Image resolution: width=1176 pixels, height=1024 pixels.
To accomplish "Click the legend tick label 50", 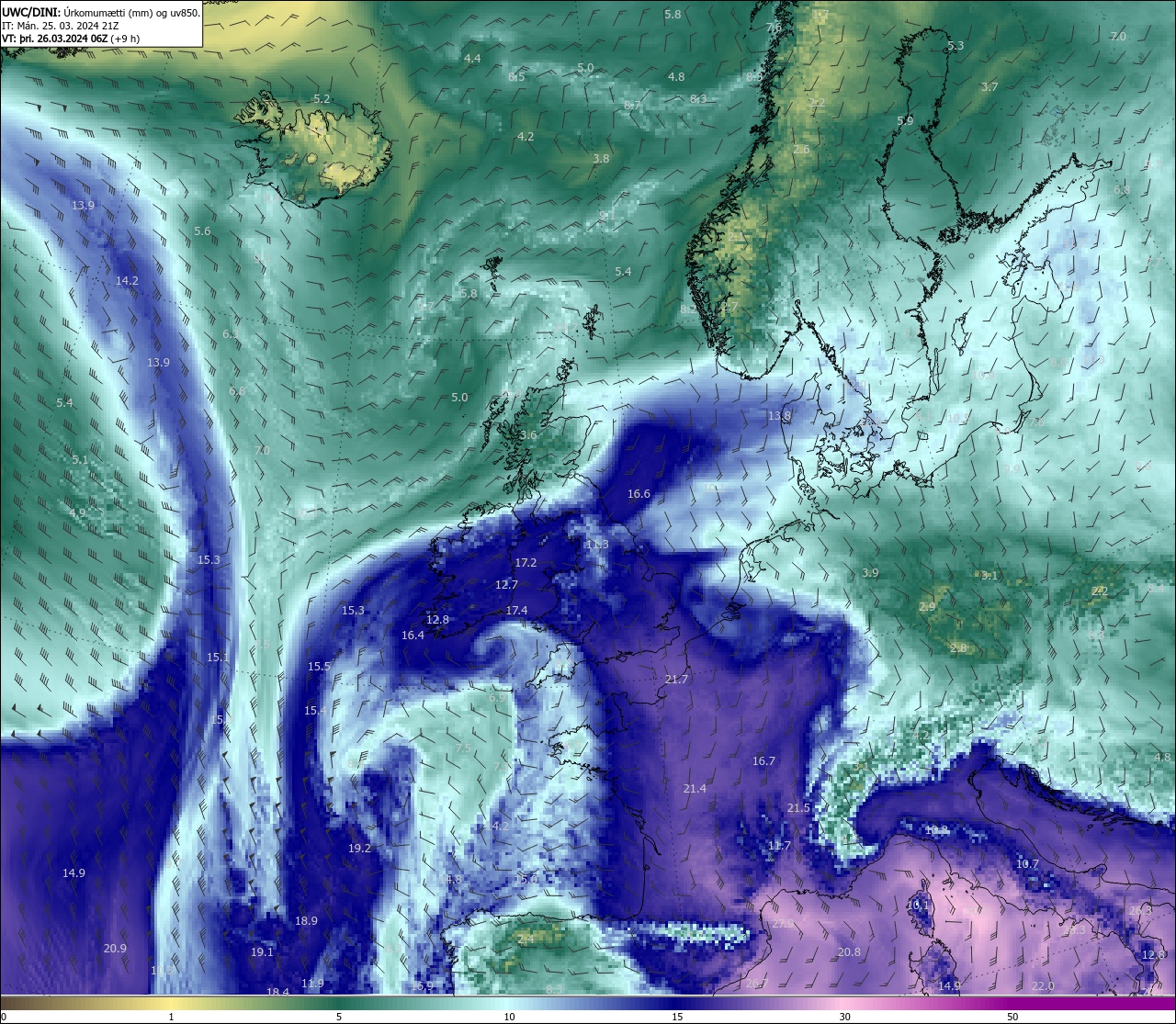I will coord(1012,1017).
